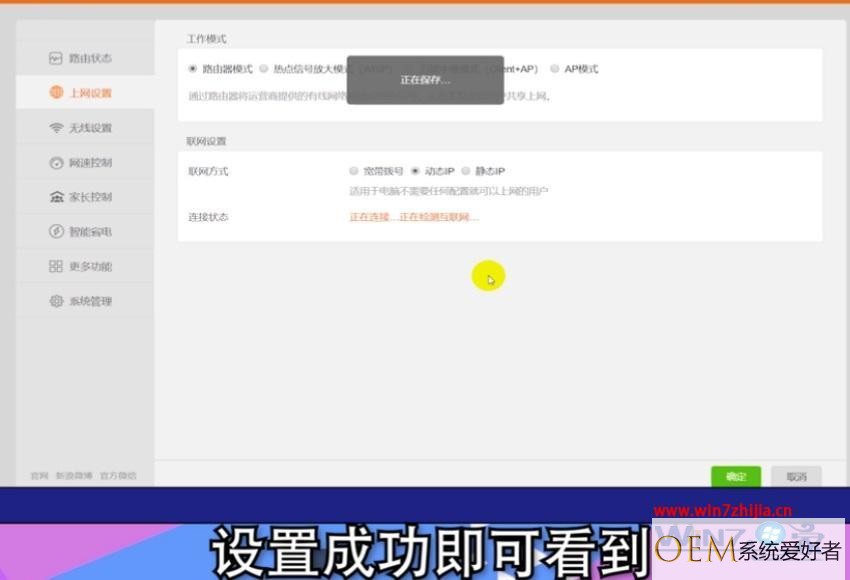Click the gray 取消 button
850x580 pixels.
point(796,476)
